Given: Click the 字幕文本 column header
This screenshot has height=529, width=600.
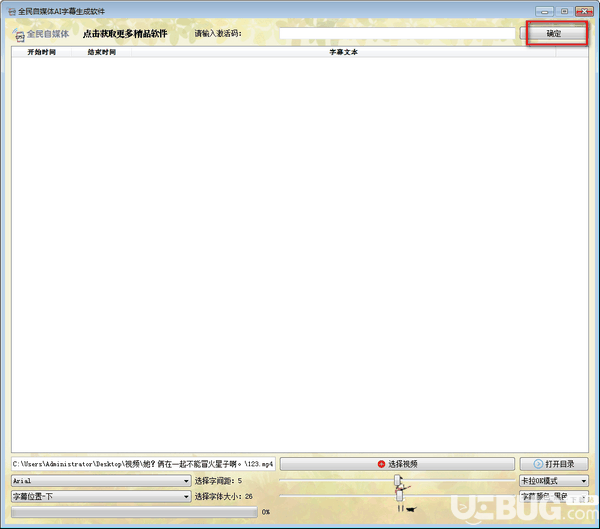Looking at the screenshot, I should click(x=343, y=52).
